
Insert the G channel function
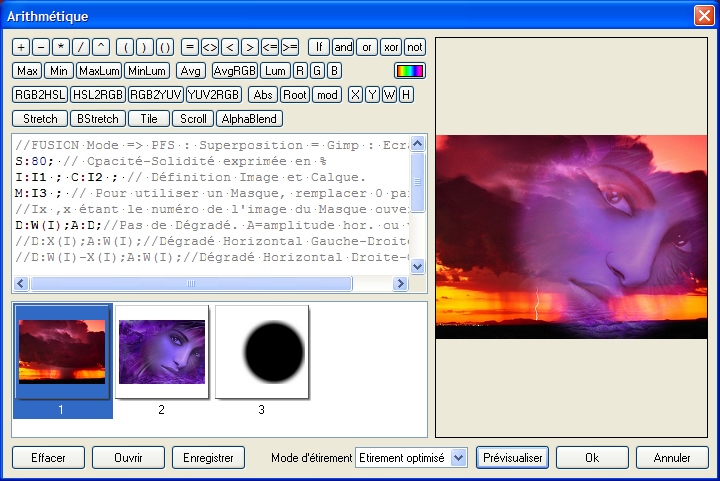[317, 71]
